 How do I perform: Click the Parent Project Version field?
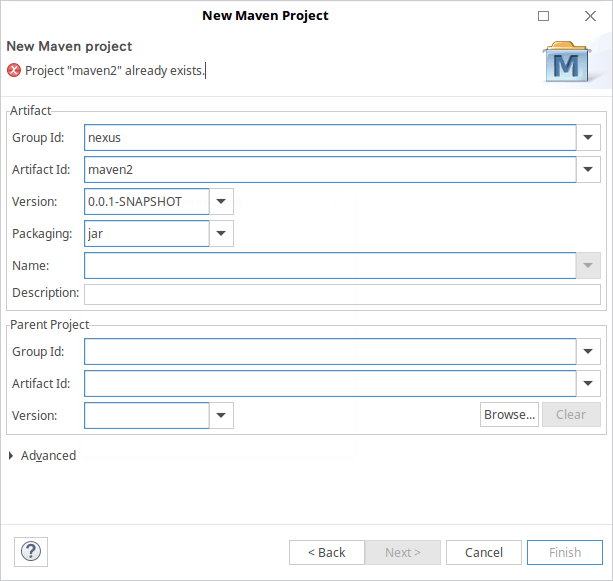147,415
